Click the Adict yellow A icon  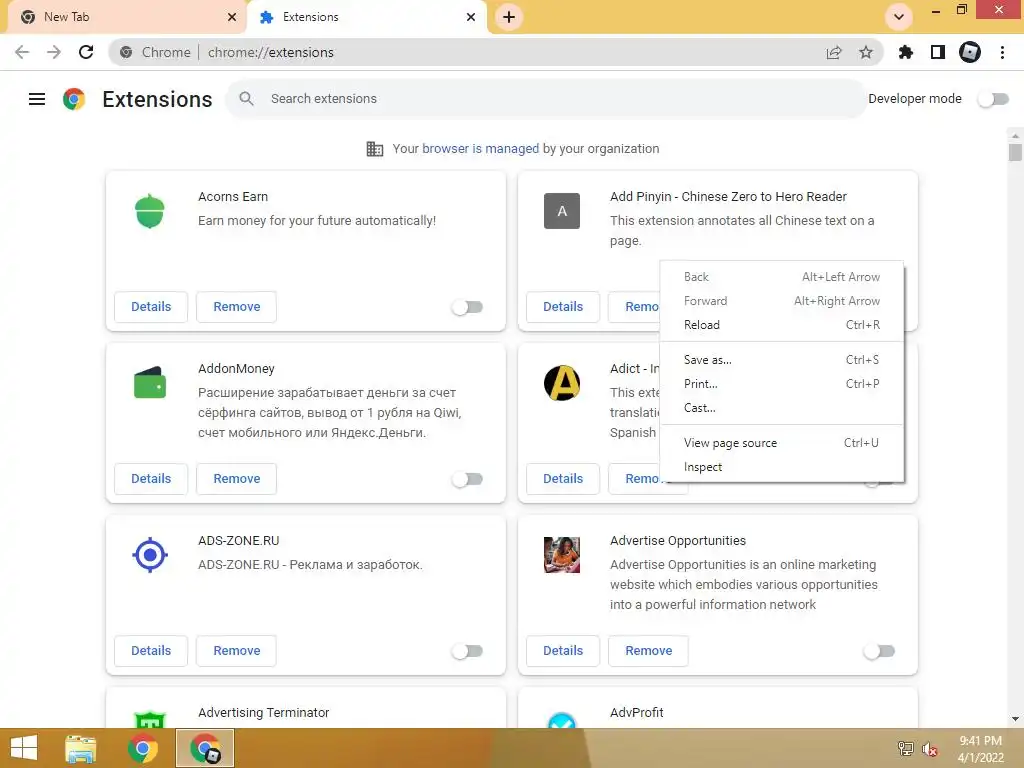[x=562, y=383]
